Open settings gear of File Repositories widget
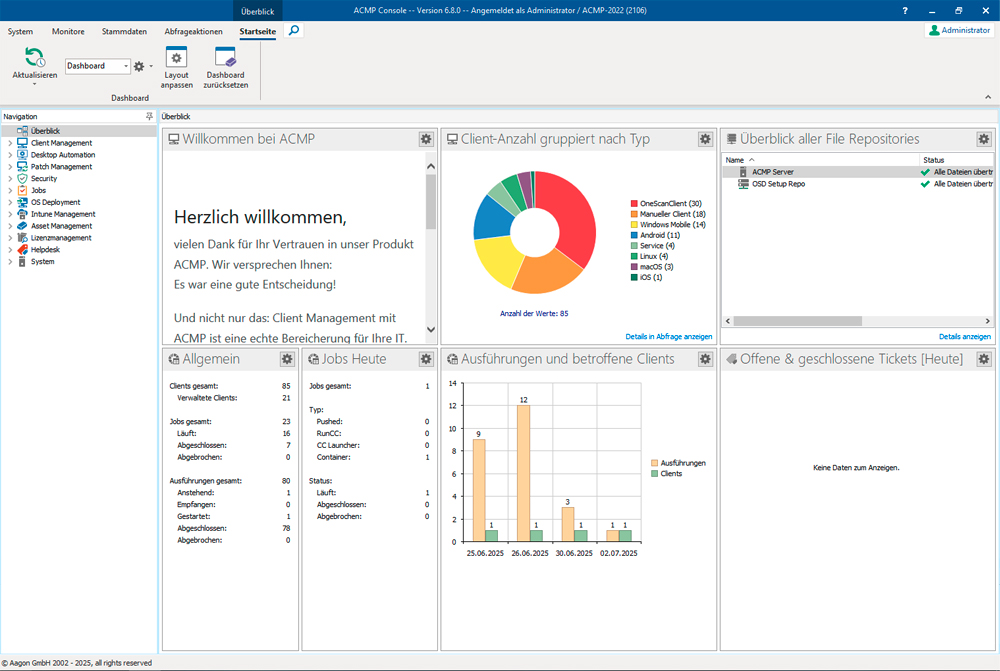 [x=983, y=139]
